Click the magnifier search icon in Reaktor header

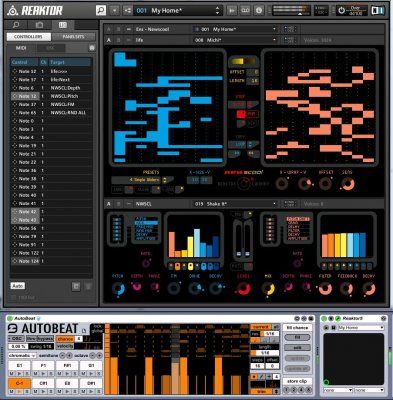point(101,11)
